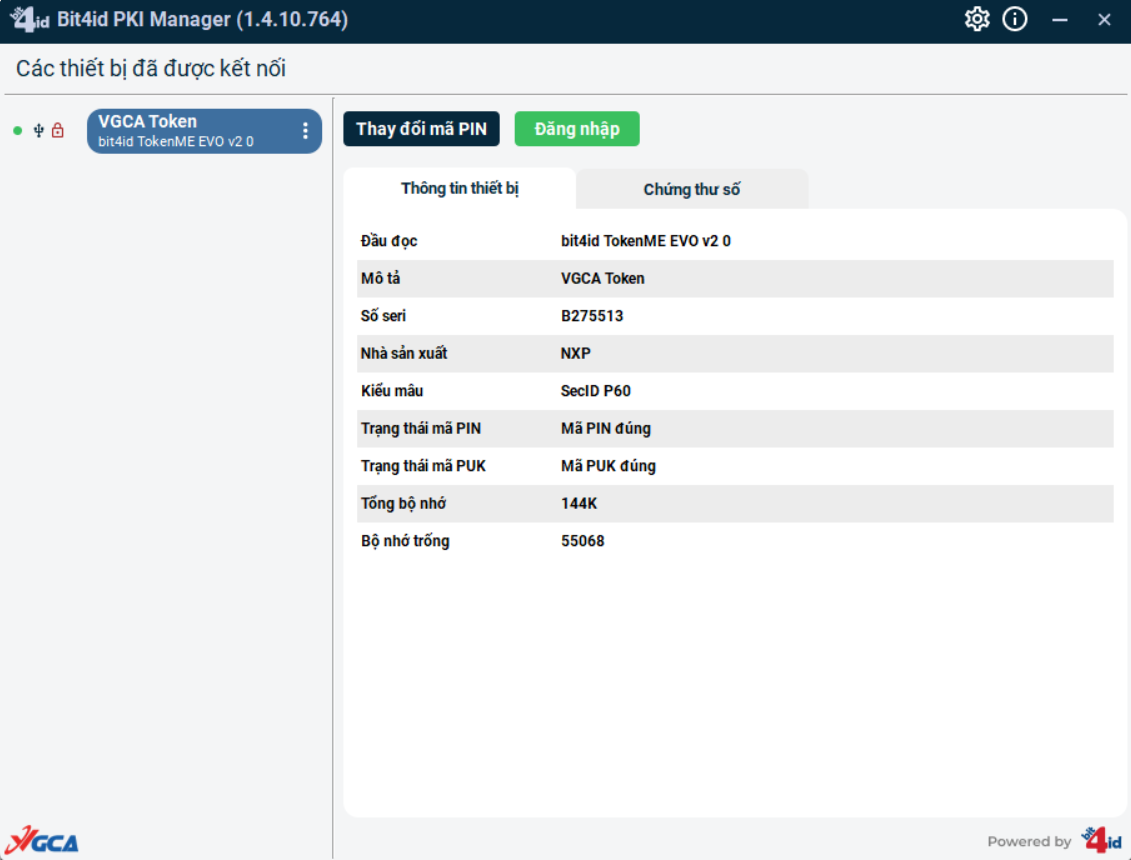1131x860 pixels.
Task: Click the Trạng thái mã PIN label
Action: click(421, 429)
